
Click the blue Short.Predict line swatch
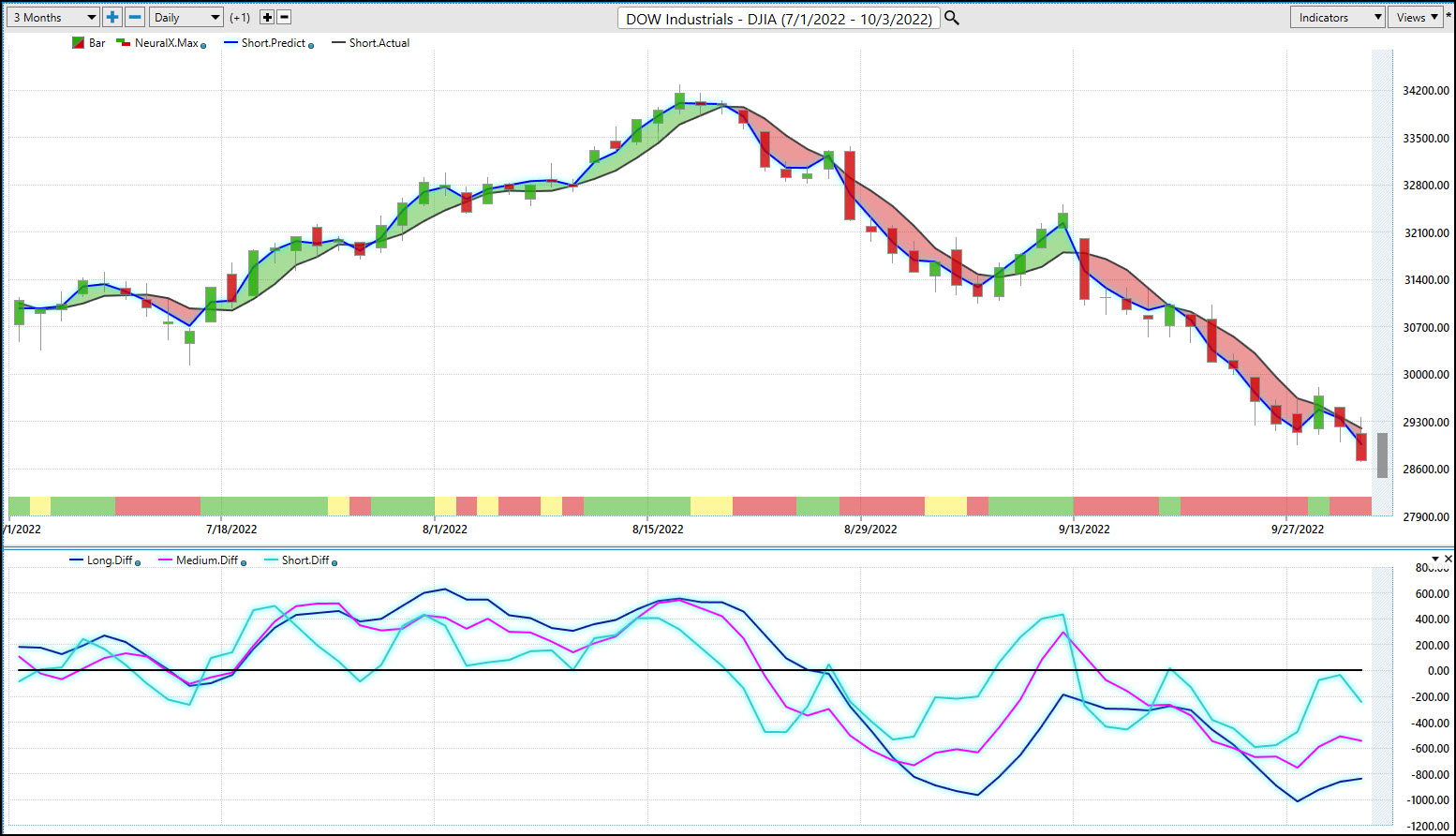pyautogui.click(x=230, y=43)
